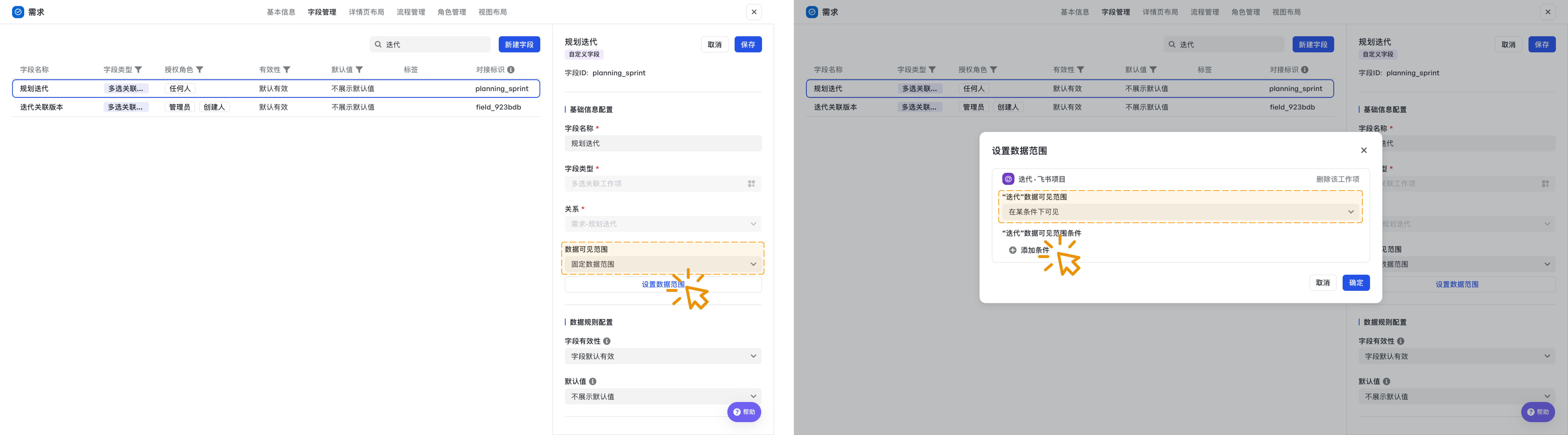
Task: Save the field with 保存 in left screenshot
Action: click(x=748, y=45)
